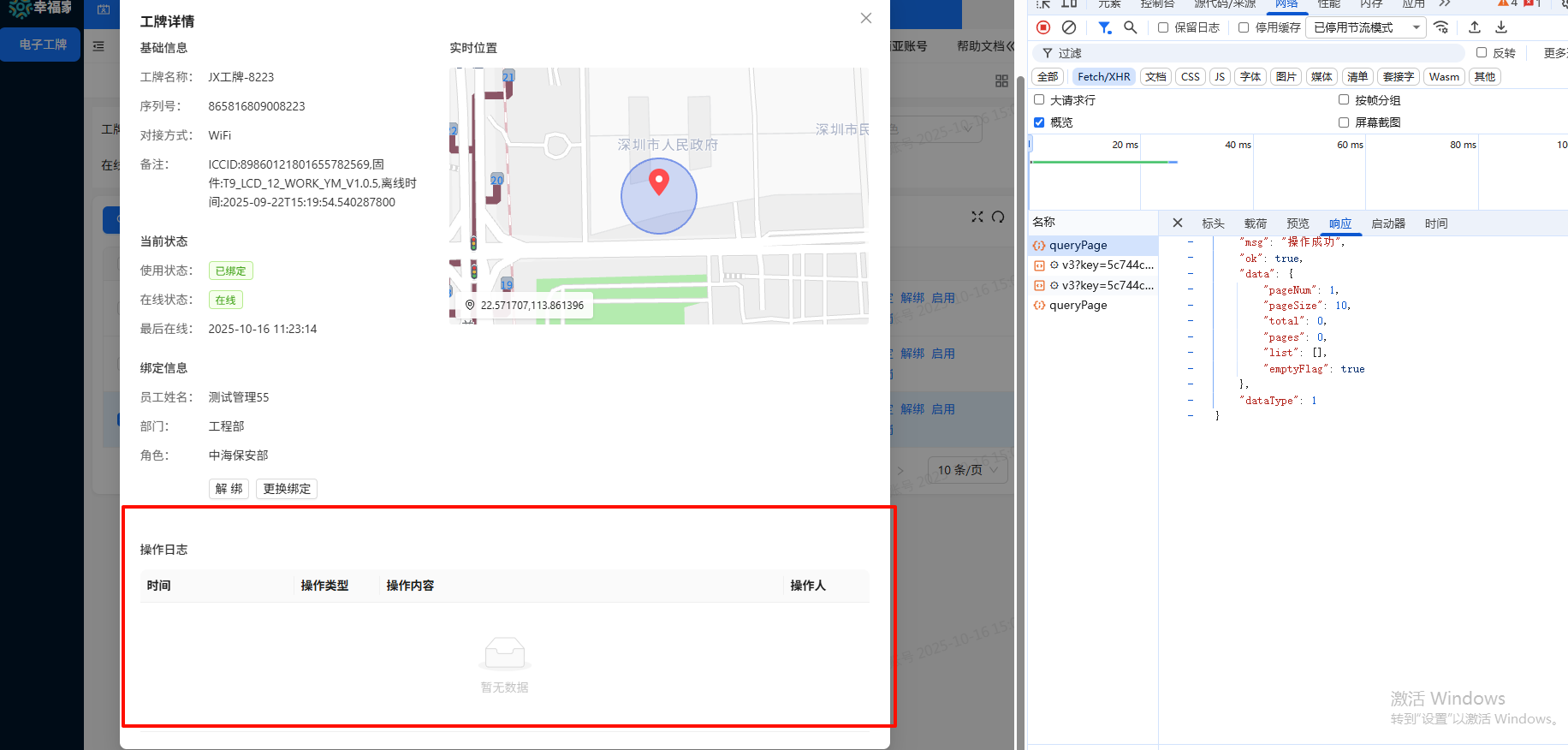Switch to the 源代码/来源 DevTools tab

1225,3
